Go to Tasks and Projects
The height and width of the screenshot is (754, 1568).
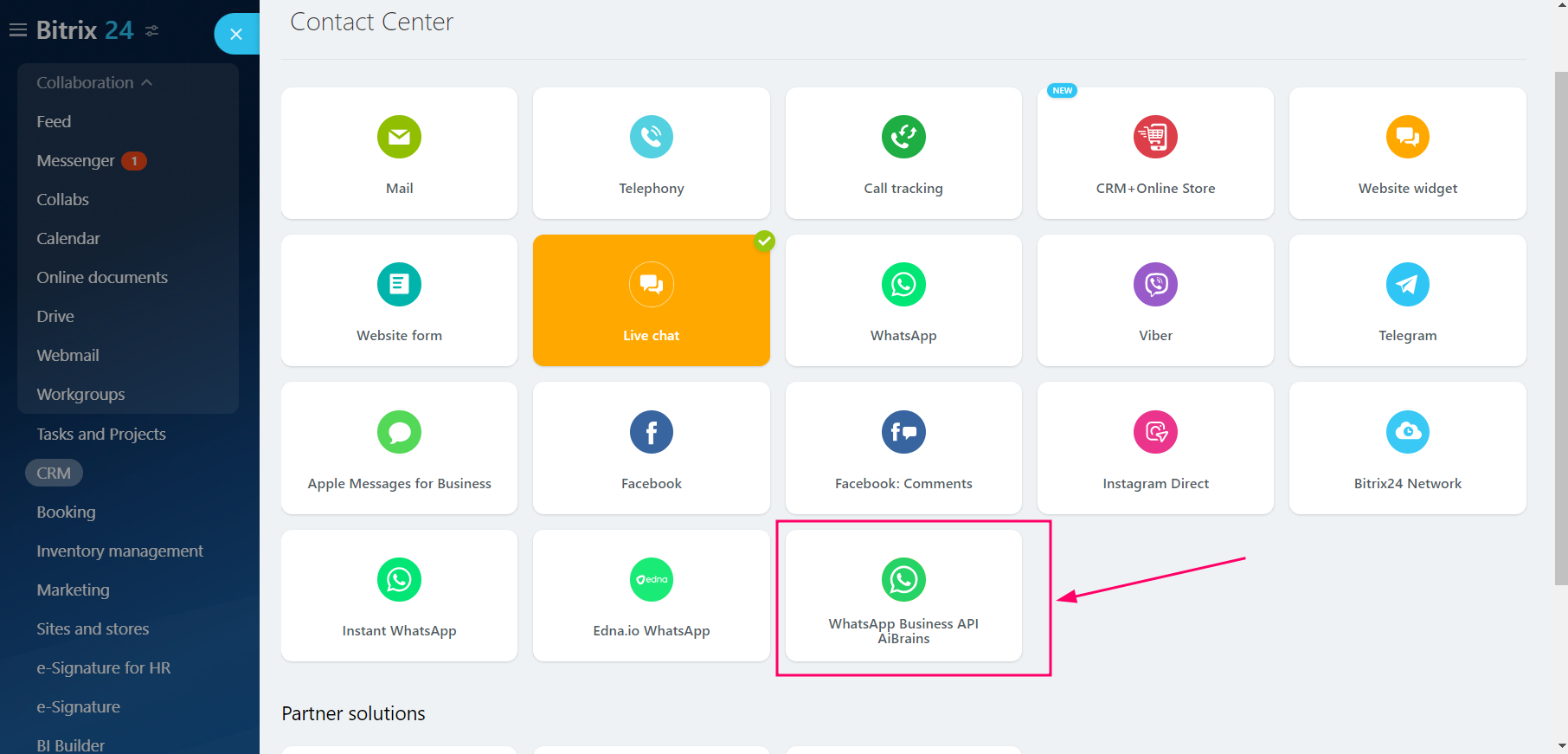(101, 435)
